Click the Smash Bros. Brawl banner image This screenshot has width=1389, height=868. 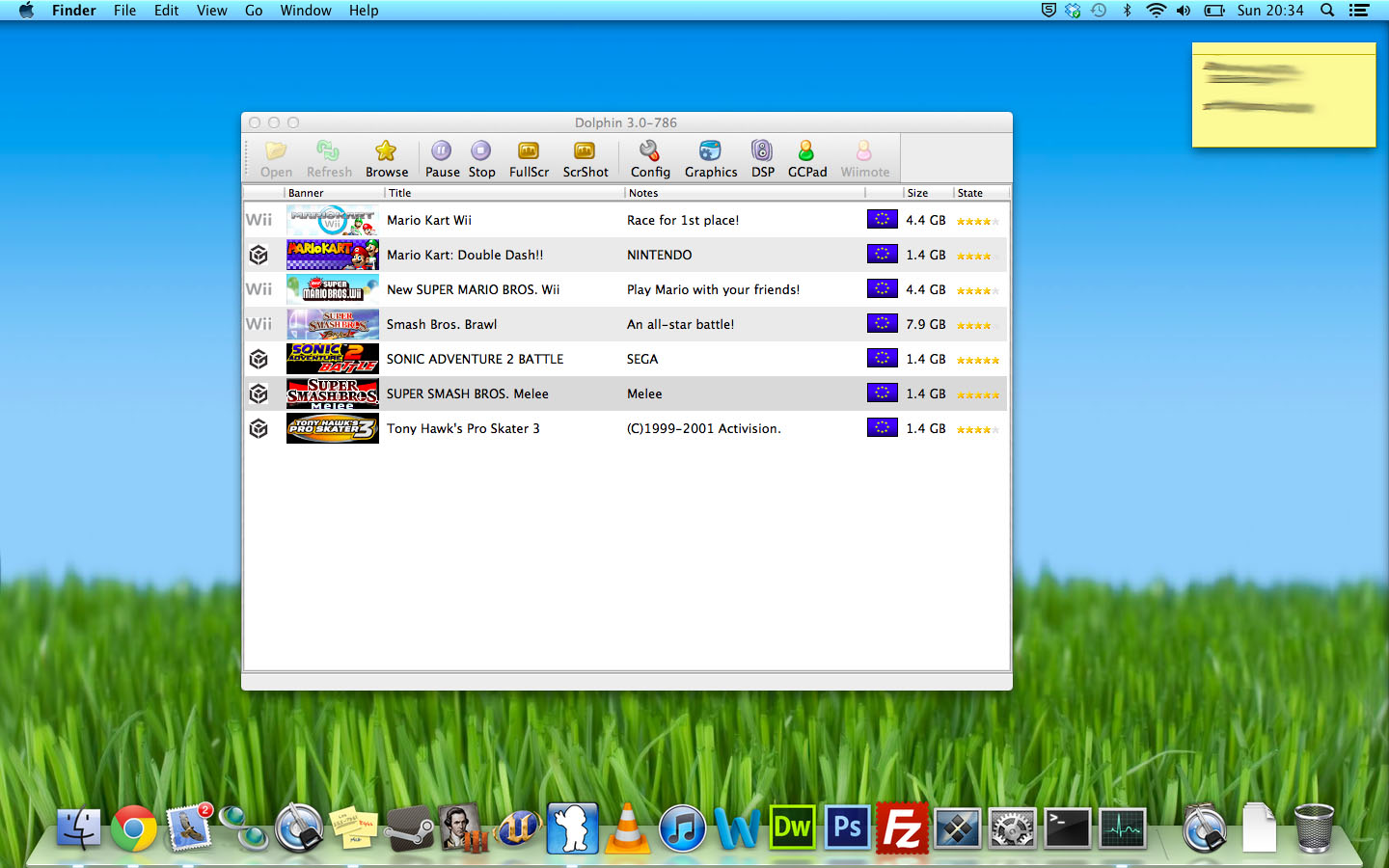(332, 324)
